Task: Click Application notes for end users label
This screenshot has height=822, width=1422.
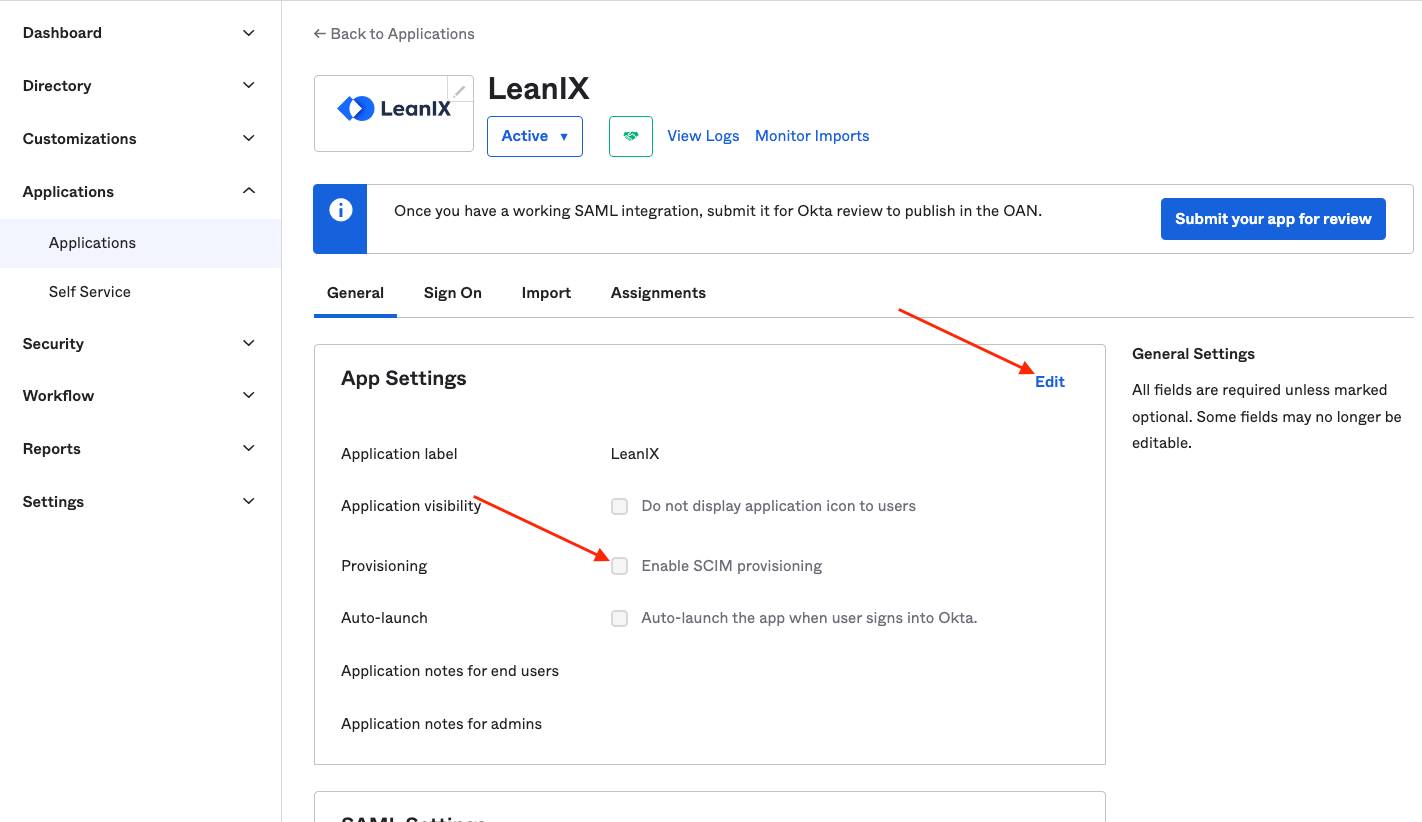Action: pos(450,671)
